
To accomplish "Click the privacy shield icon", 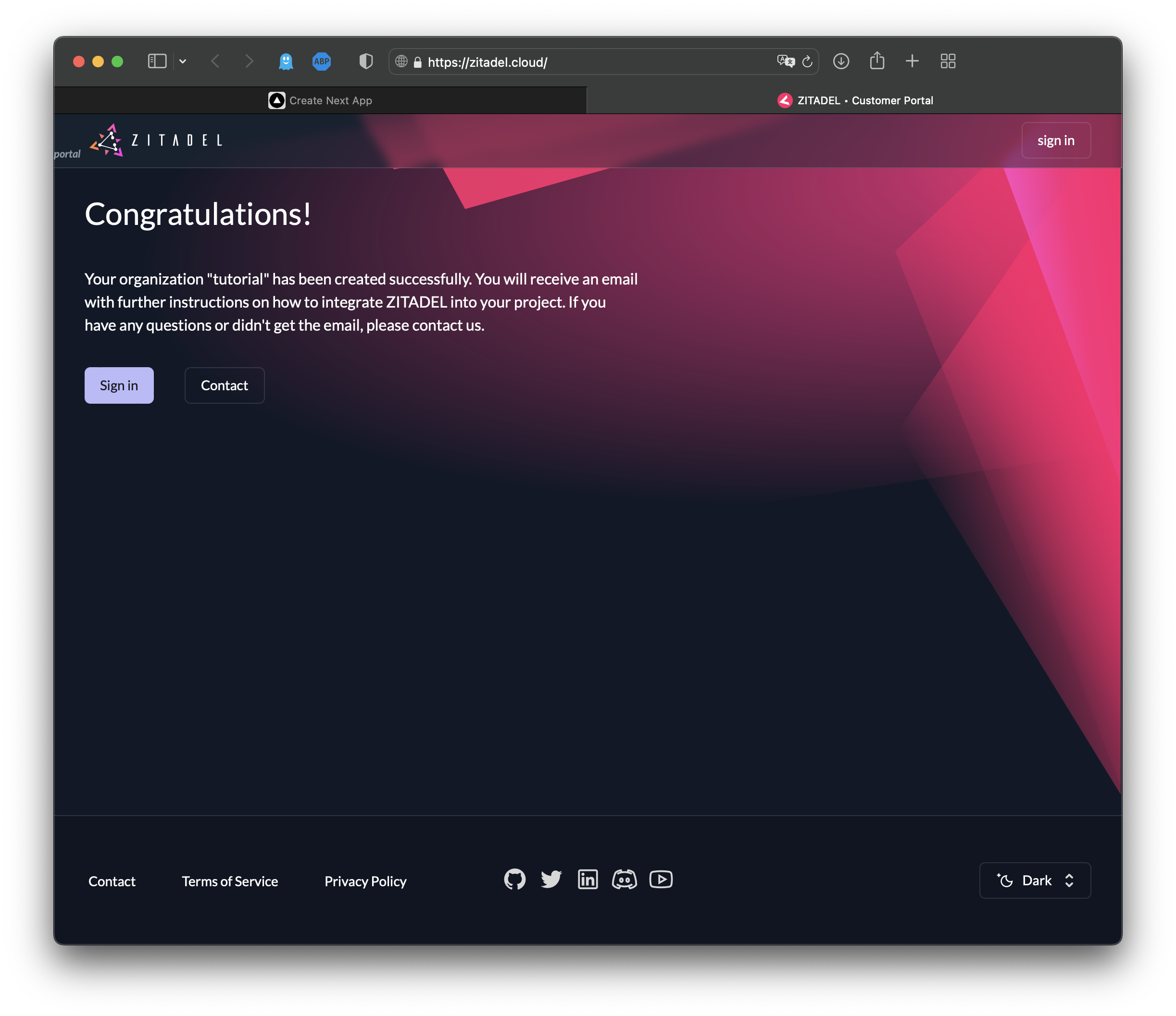I will (x=366, y=61).
